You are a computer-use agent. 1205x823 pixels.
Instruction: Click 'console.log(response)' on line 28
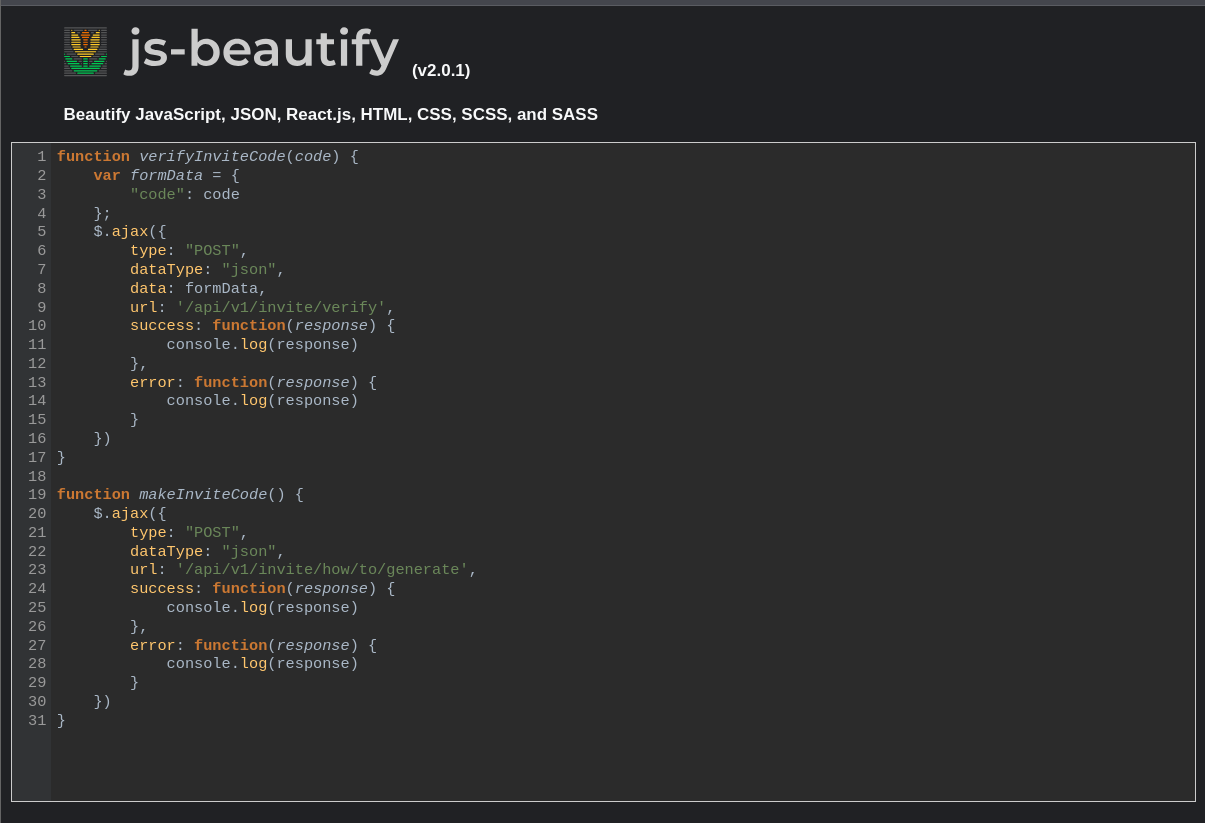click(262, 664)
